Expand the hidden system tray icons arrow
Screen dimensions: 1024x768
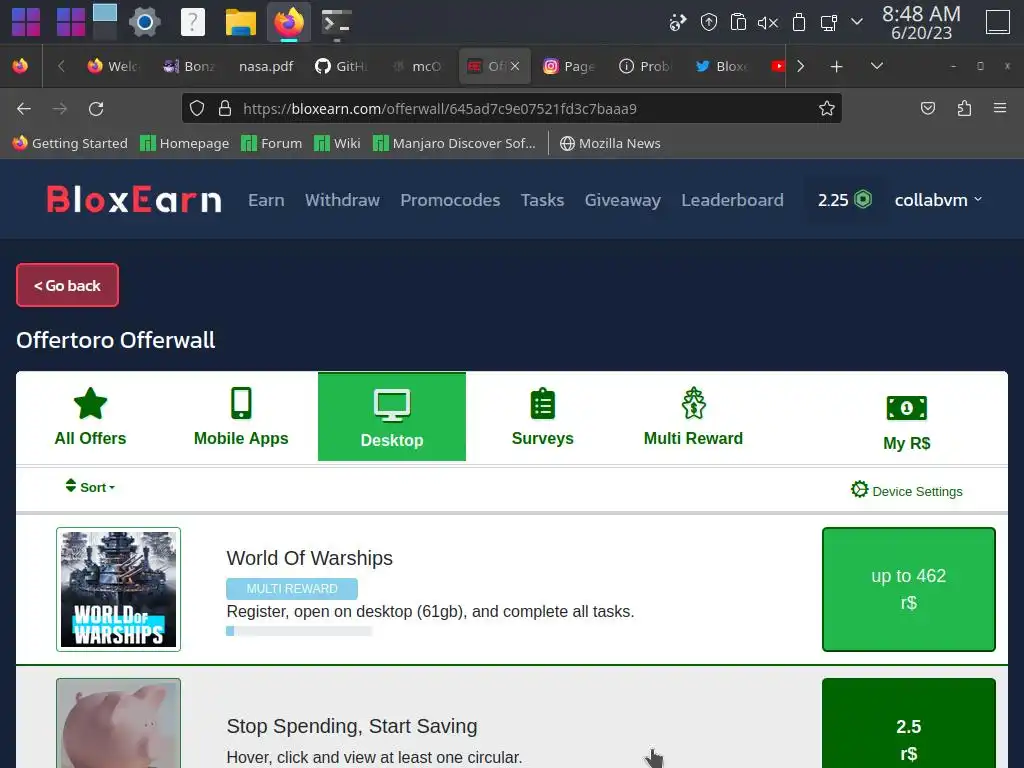[857, 22]
